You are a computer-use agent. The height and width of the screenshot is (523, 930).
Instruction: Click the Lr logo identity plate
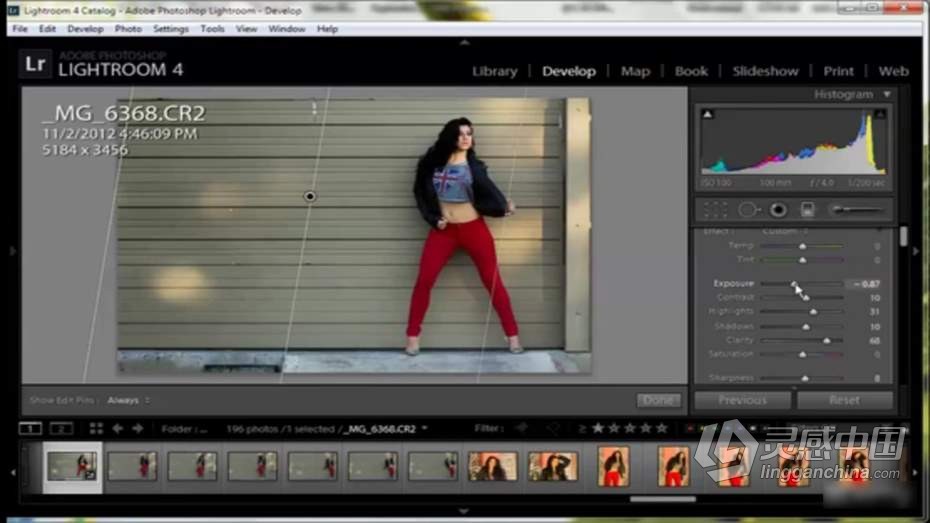pyautogui.click(x=35, y=64)
